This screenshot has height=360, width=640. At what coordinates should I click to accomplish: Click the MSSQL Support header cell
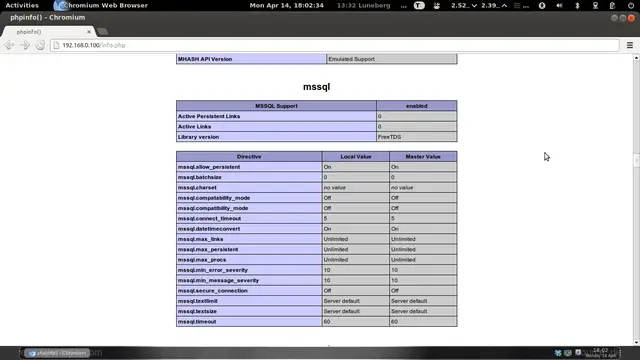[276, 106]
